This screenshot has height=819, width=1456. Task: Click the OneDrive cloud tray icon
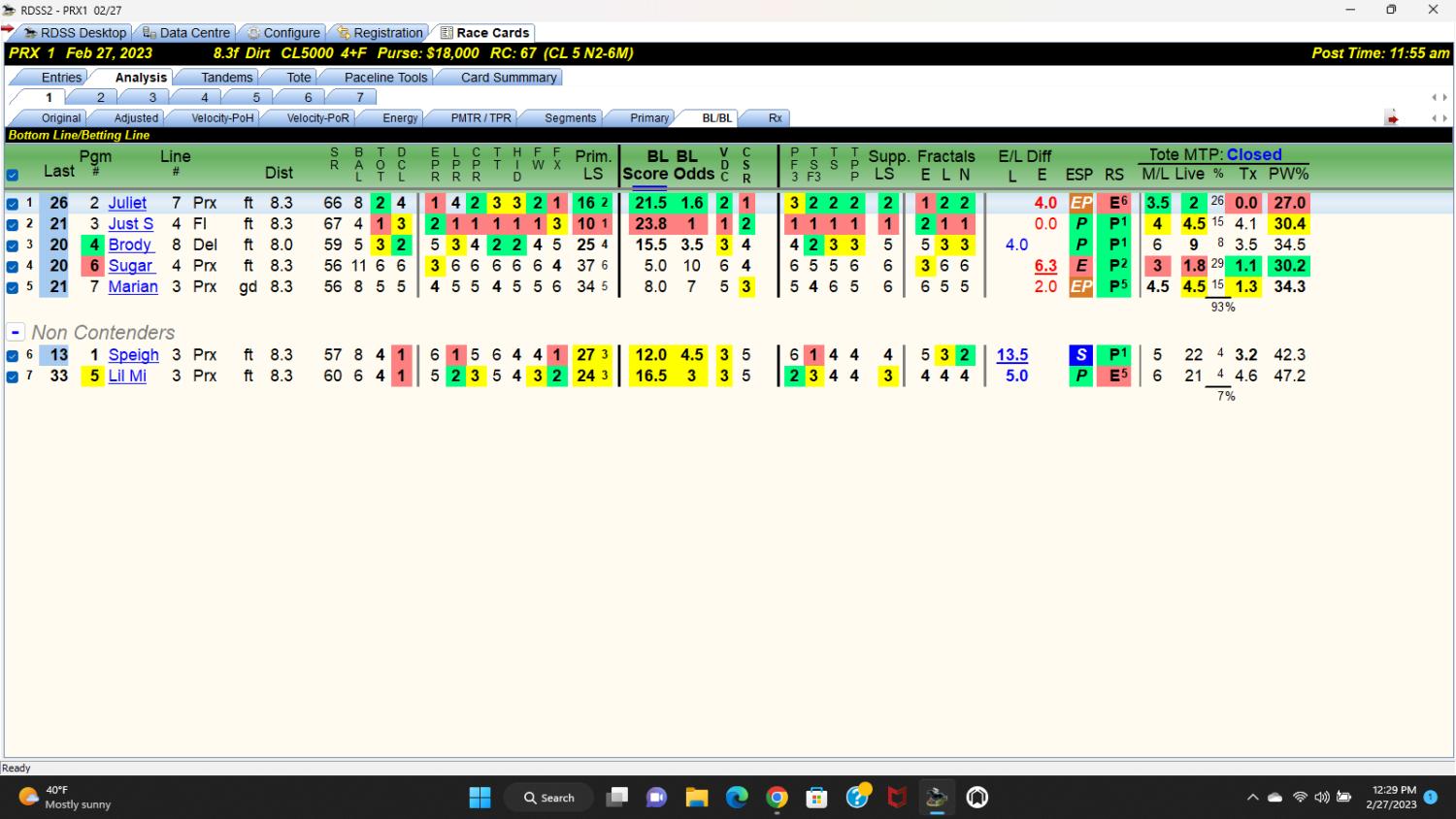[1275, 798]
